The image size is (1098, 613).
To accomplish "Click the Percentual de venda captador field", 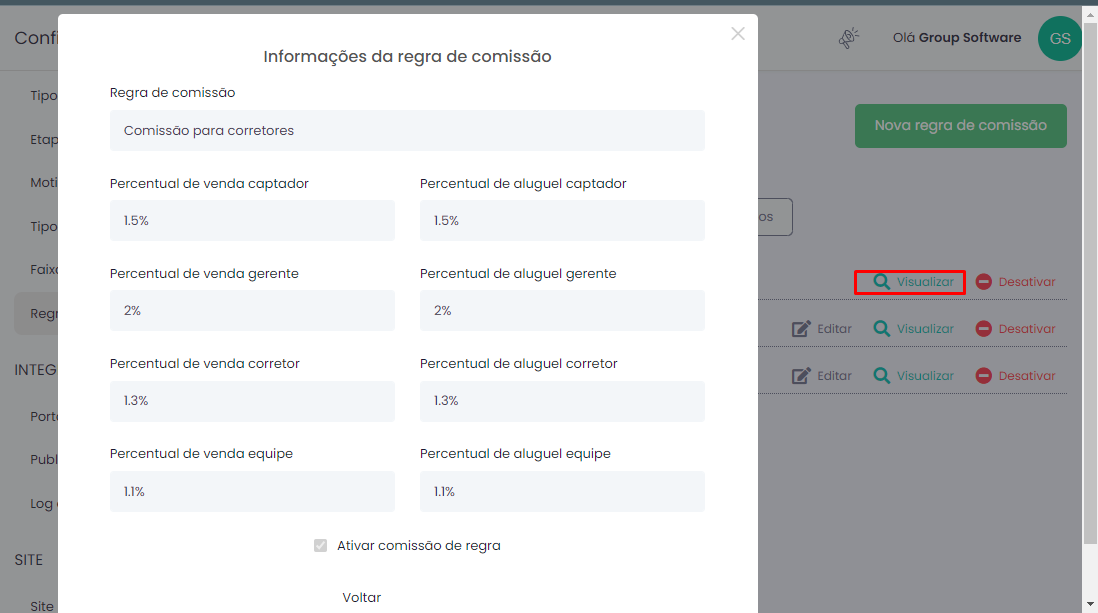I will click(252, 220).
